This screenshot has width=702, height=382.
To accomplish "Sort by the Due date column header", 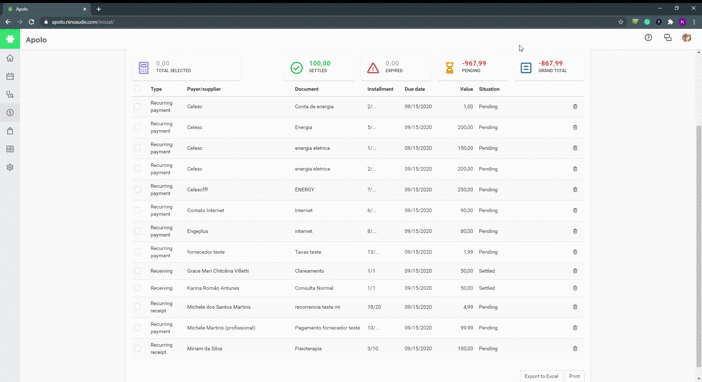I will [x=415, y=89].
